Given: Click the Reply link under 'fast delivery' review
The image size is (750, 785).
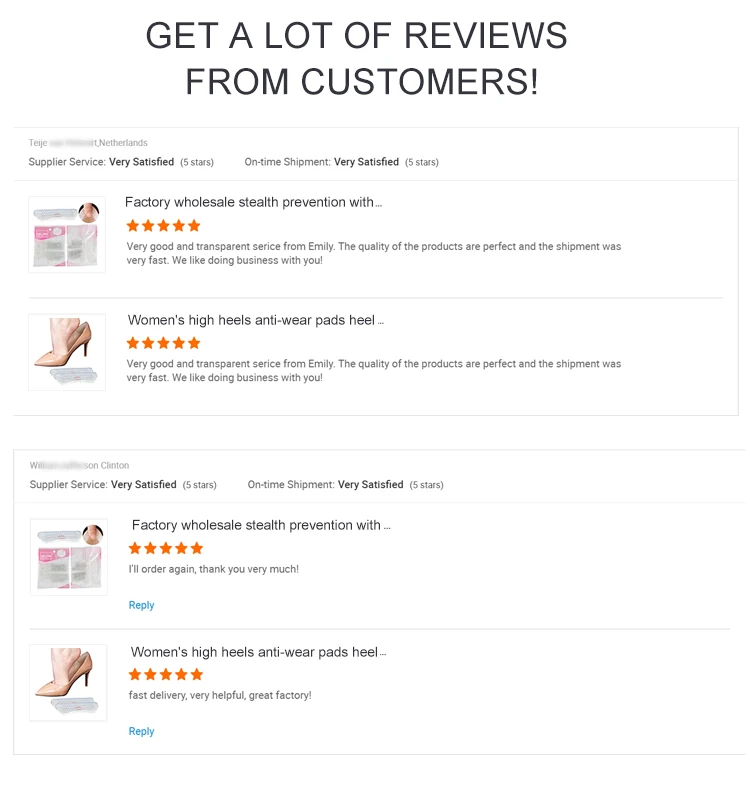Looking at the screenshot, I should point(141,731).
